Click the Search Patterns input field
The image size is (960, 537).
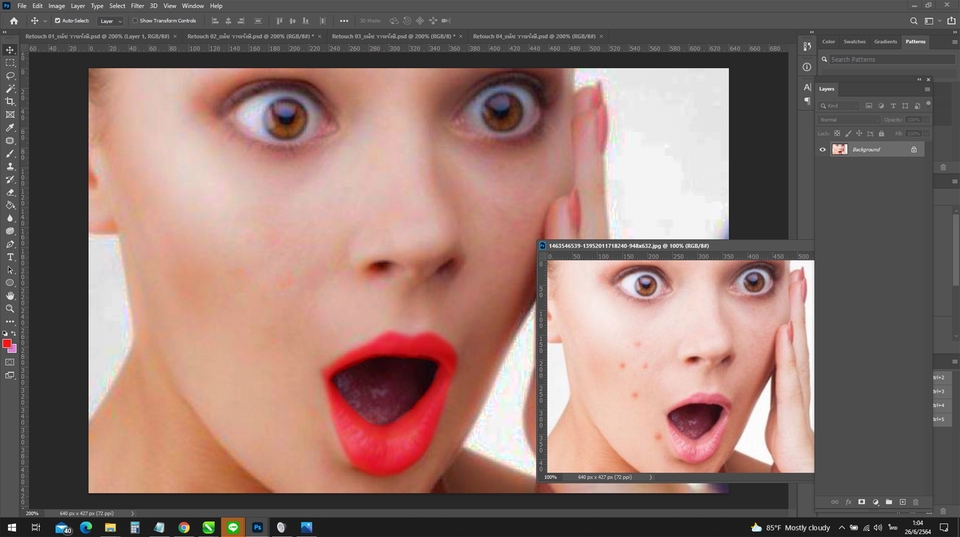[x=887, y=59]
